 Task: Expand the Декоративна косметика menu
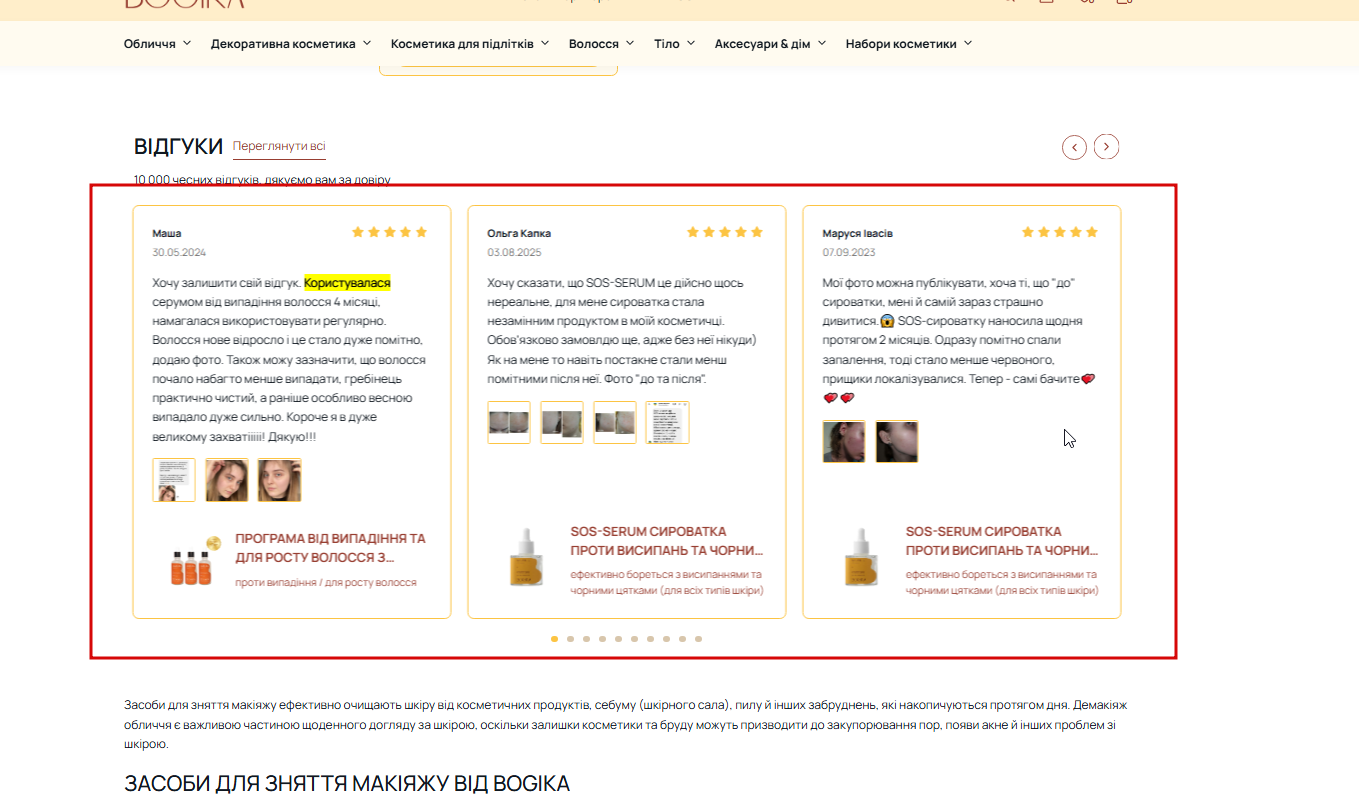[x=291, y=44]
